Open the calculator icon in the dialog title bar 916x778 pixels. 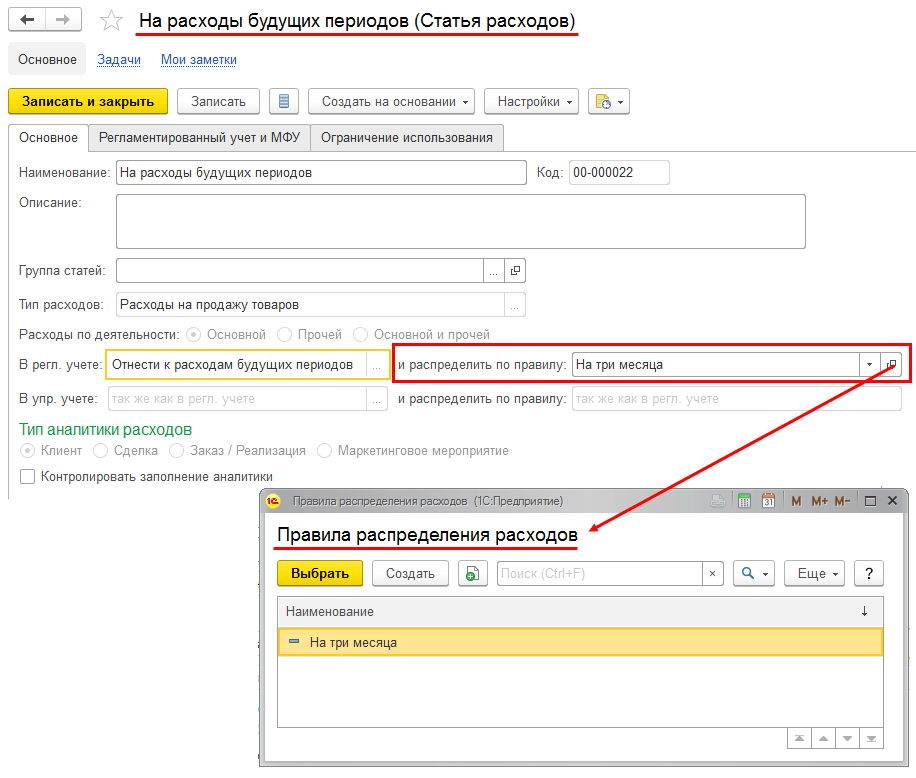point(743,501)
